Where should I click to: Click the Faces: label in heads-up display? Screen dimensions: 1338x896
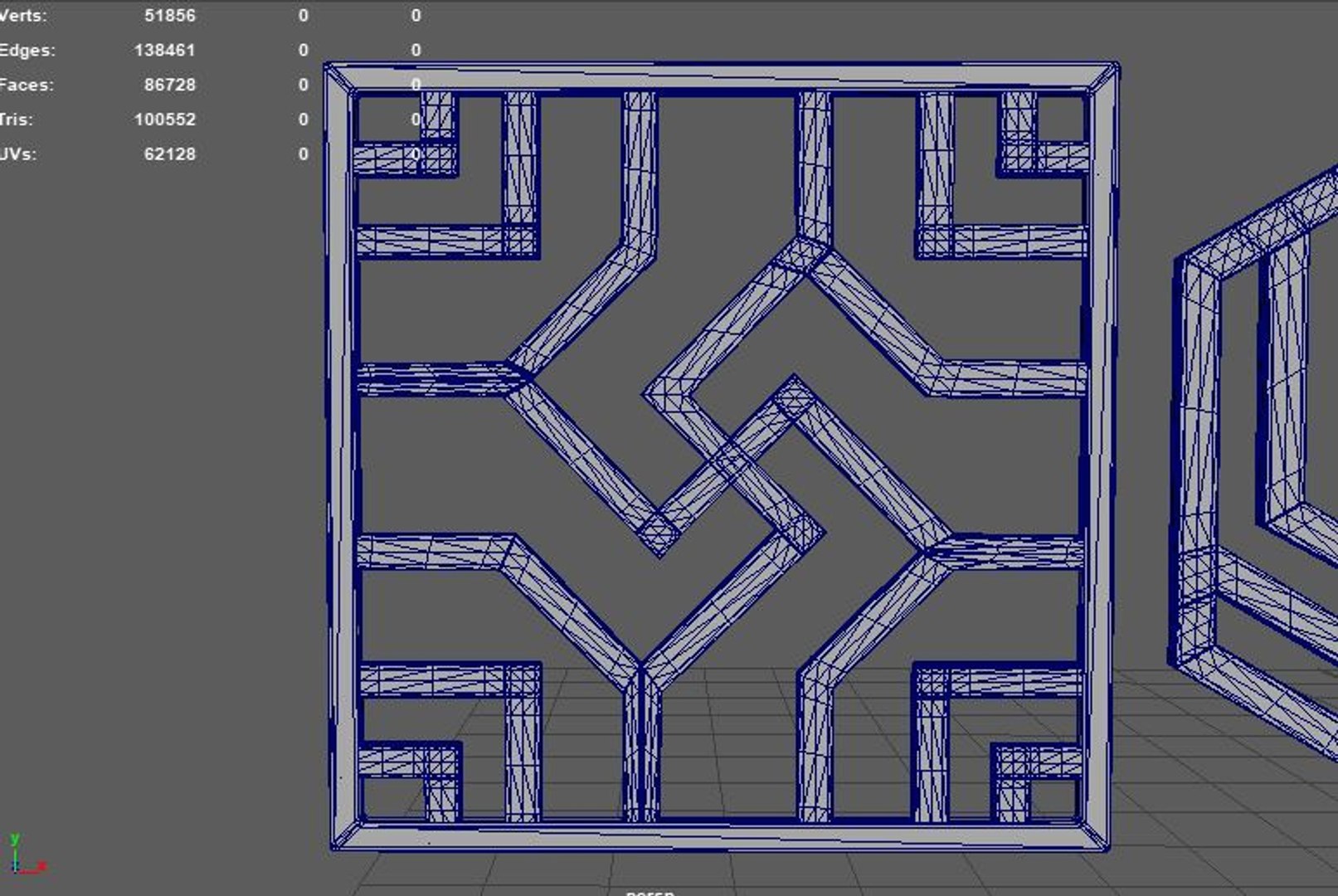click(x=27, y=85)
